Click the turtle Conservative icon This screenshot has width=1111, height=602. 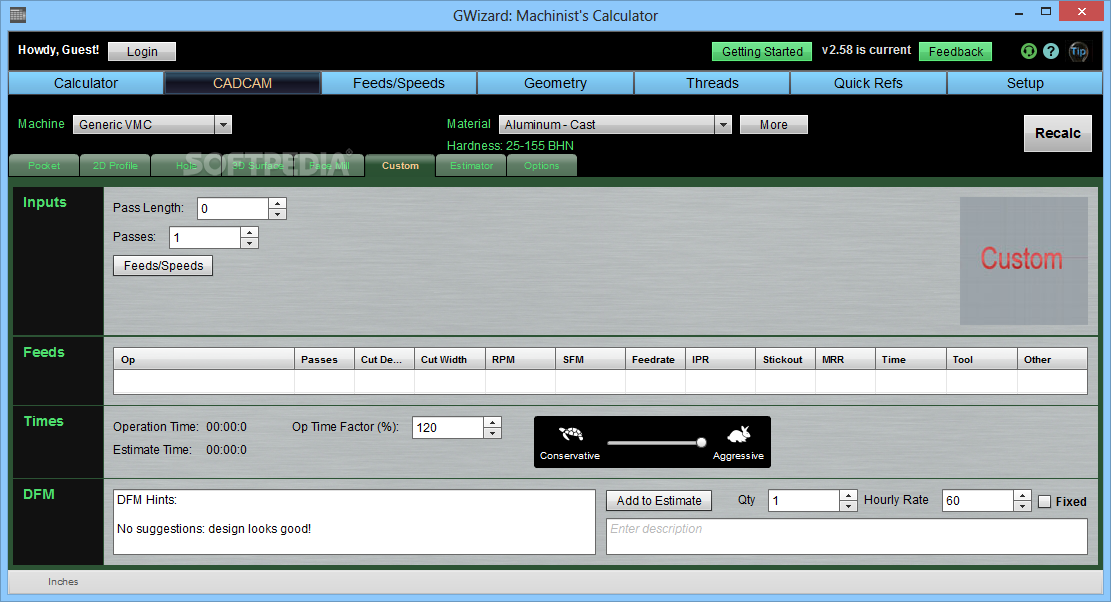click(570, 433)
